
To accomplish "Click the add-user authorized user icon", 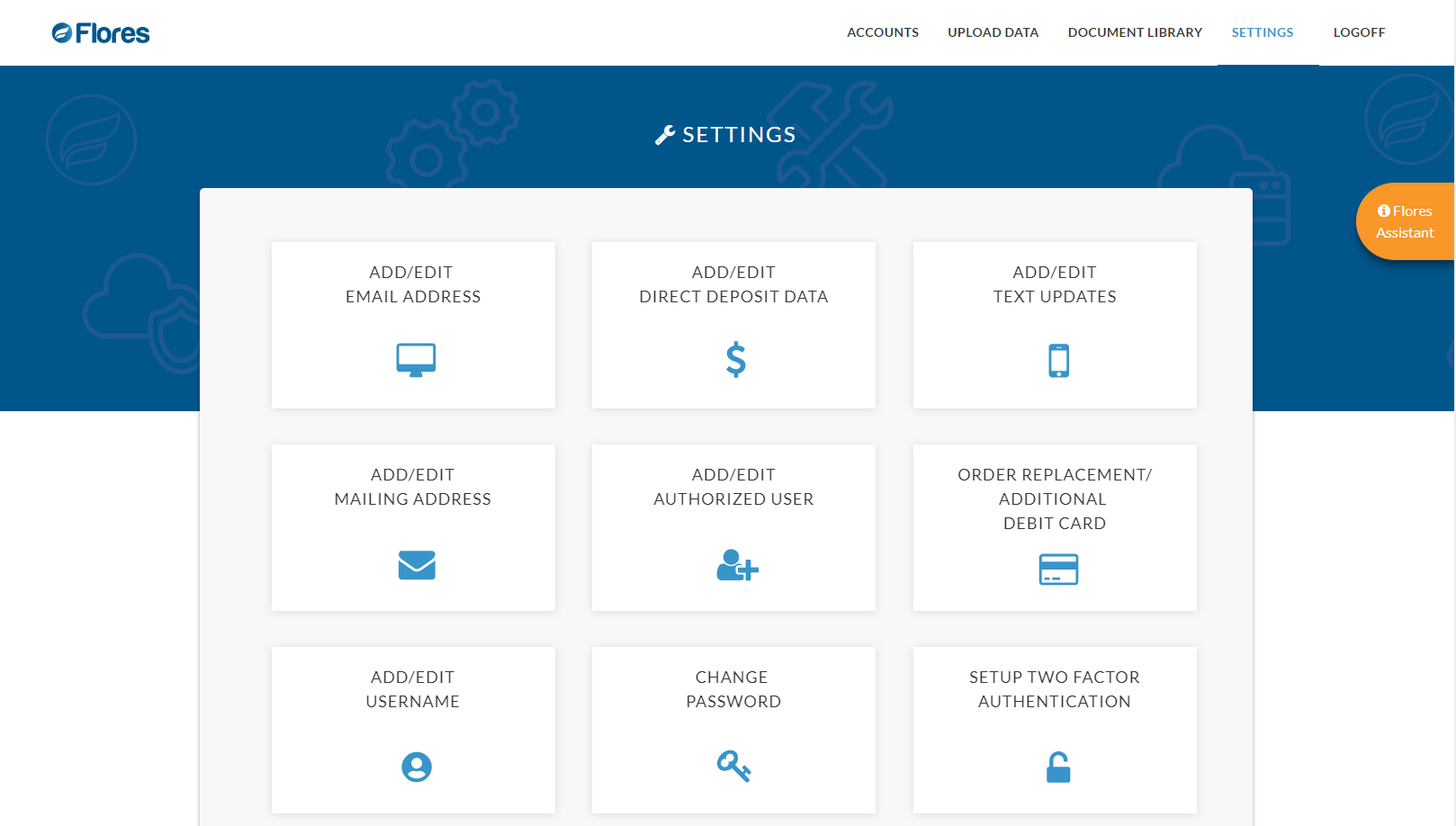I will 737,565.
